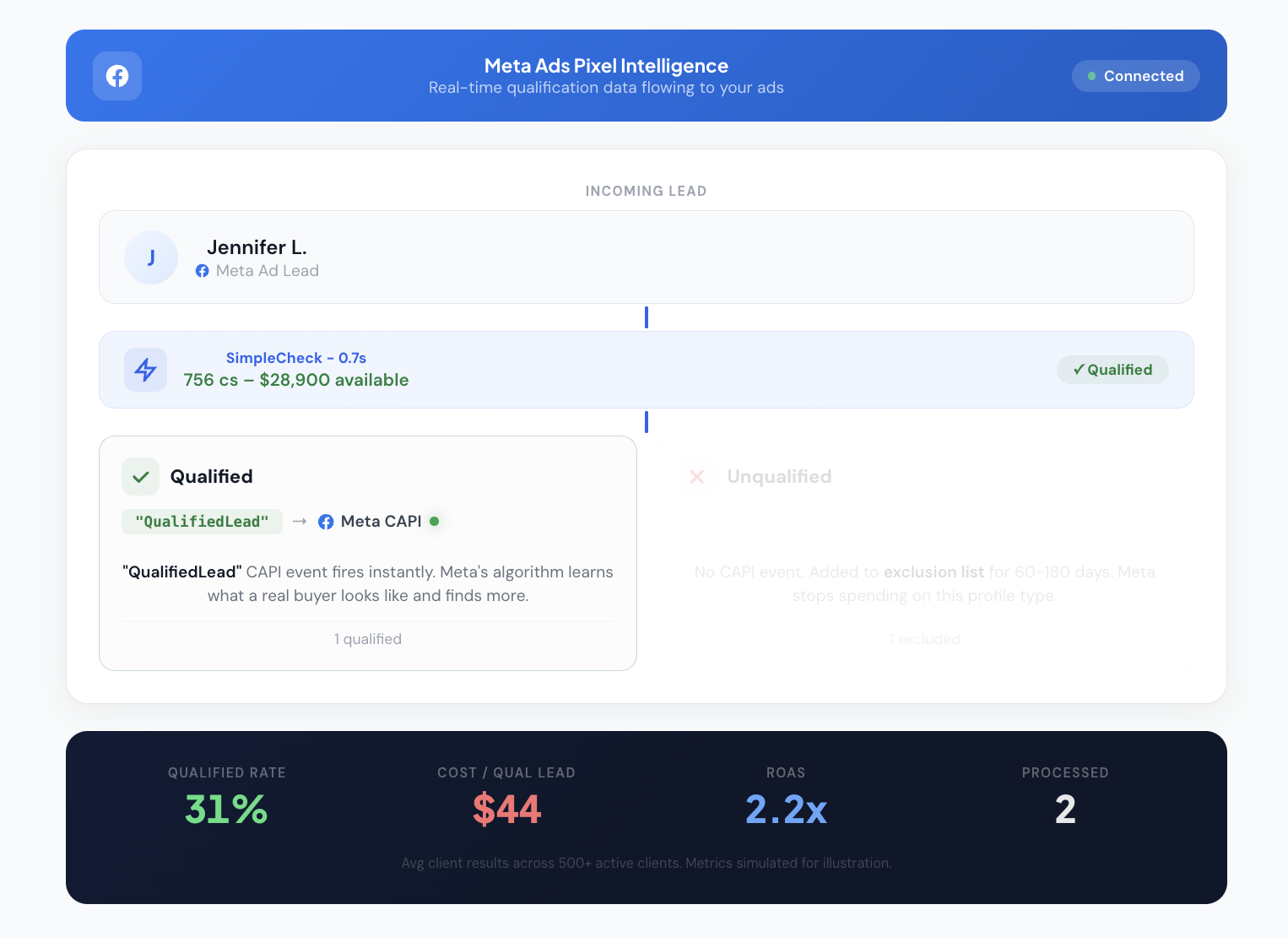Click the "1 qualified" counter
The height and width of the screenshot is (937, 1288).
click(x=368, y=639)
